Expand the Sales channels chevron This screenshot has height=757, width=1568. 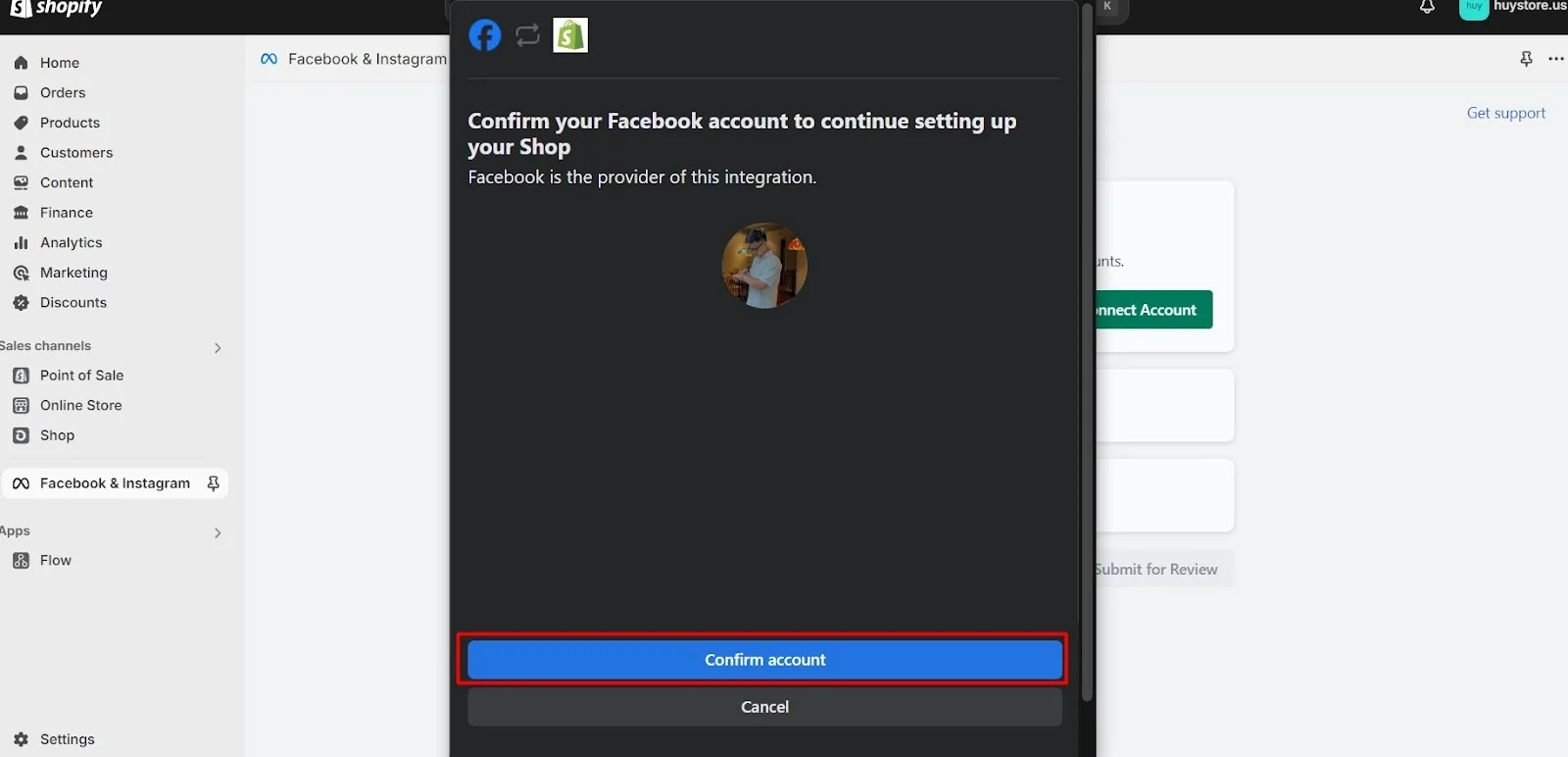tap(218, 347)
